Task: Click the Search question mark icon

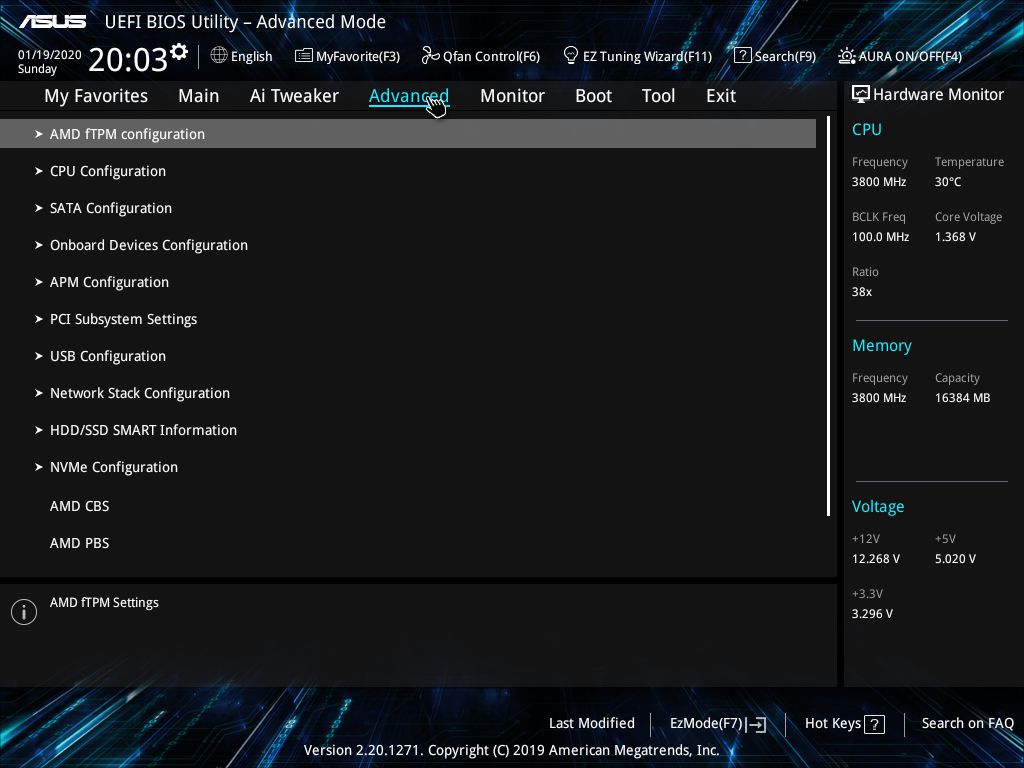Action: (x=743, y=56)
